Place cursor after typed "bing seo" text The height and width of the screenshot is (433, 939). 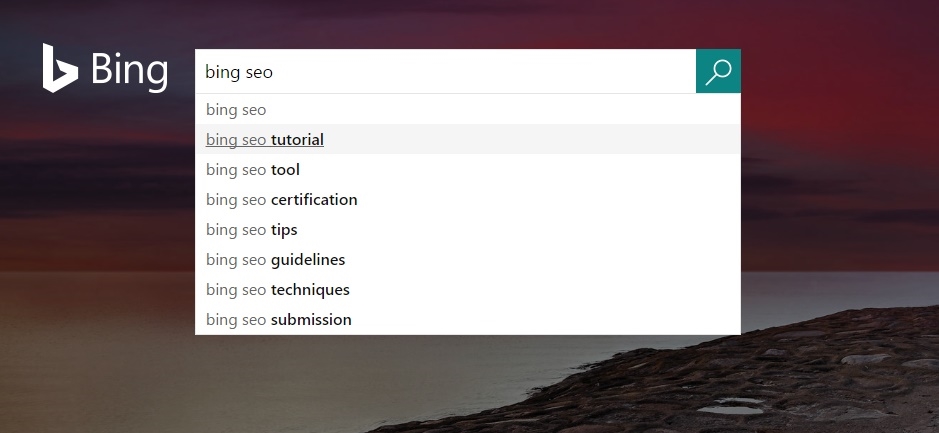(274, 72)
